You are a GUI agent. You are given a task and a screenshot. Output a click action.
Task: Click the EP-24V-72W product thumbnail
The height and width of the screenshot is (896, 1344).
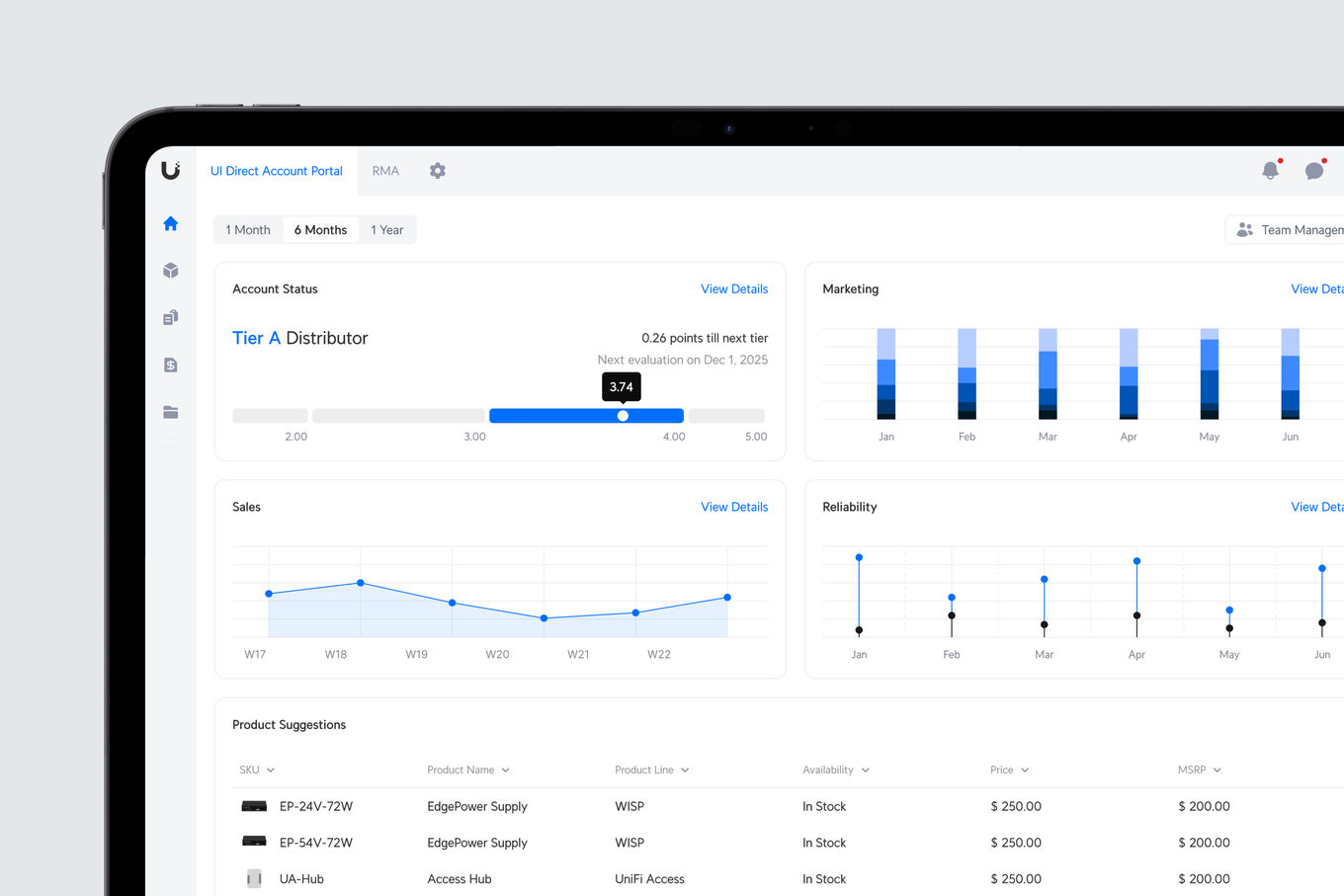point(254,806)
